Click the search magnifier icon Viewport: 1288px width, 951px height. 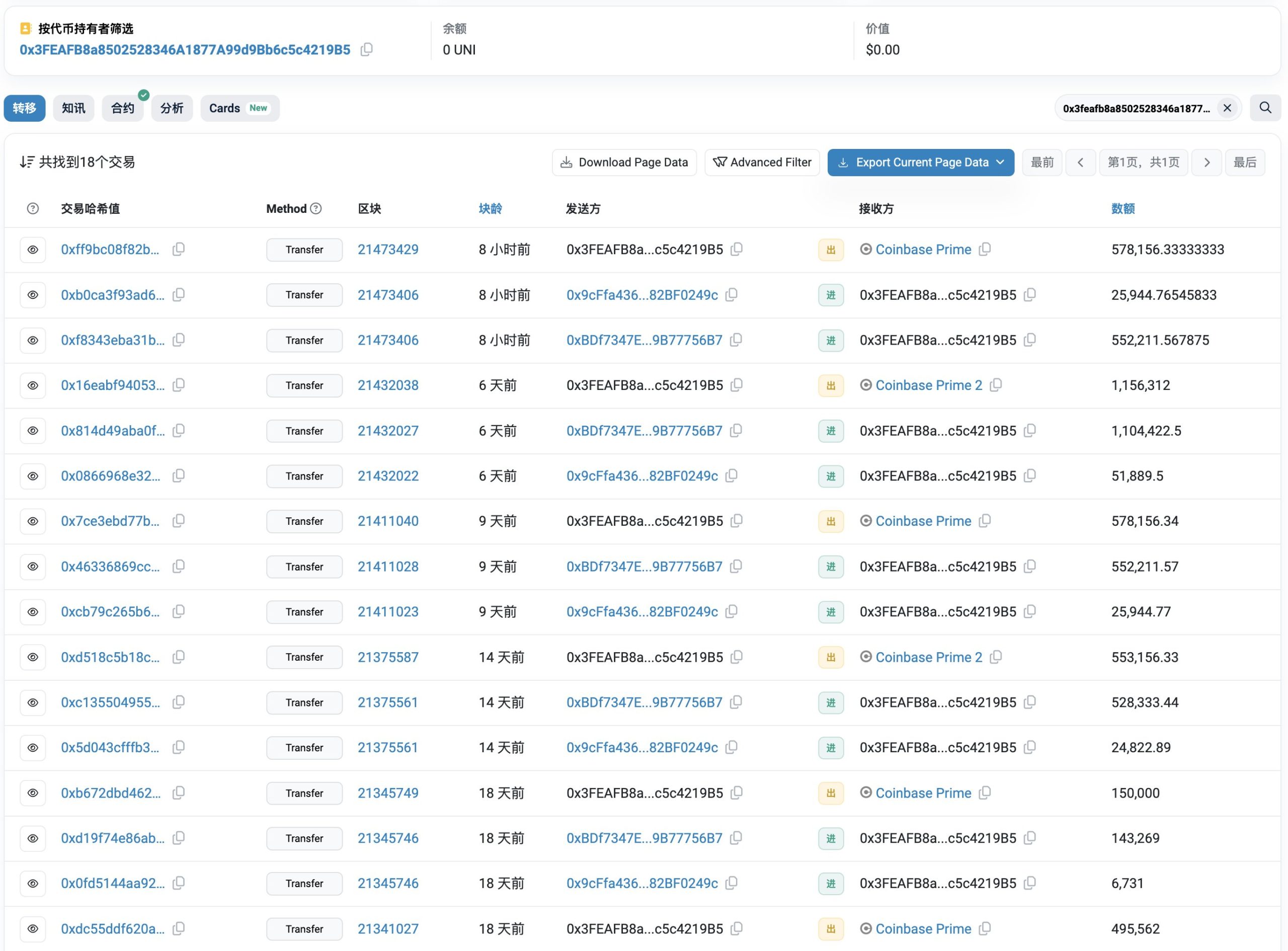click(1265, 108)
